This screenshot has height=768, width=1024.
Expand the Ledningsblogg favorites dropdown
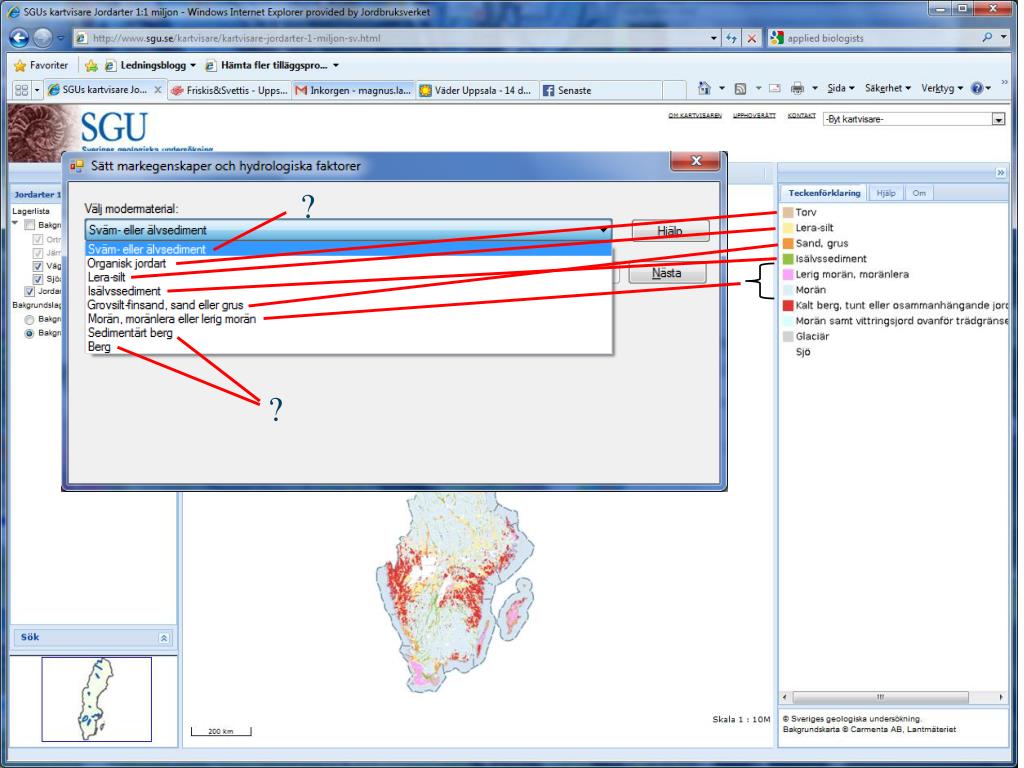[x=193, y=65]
